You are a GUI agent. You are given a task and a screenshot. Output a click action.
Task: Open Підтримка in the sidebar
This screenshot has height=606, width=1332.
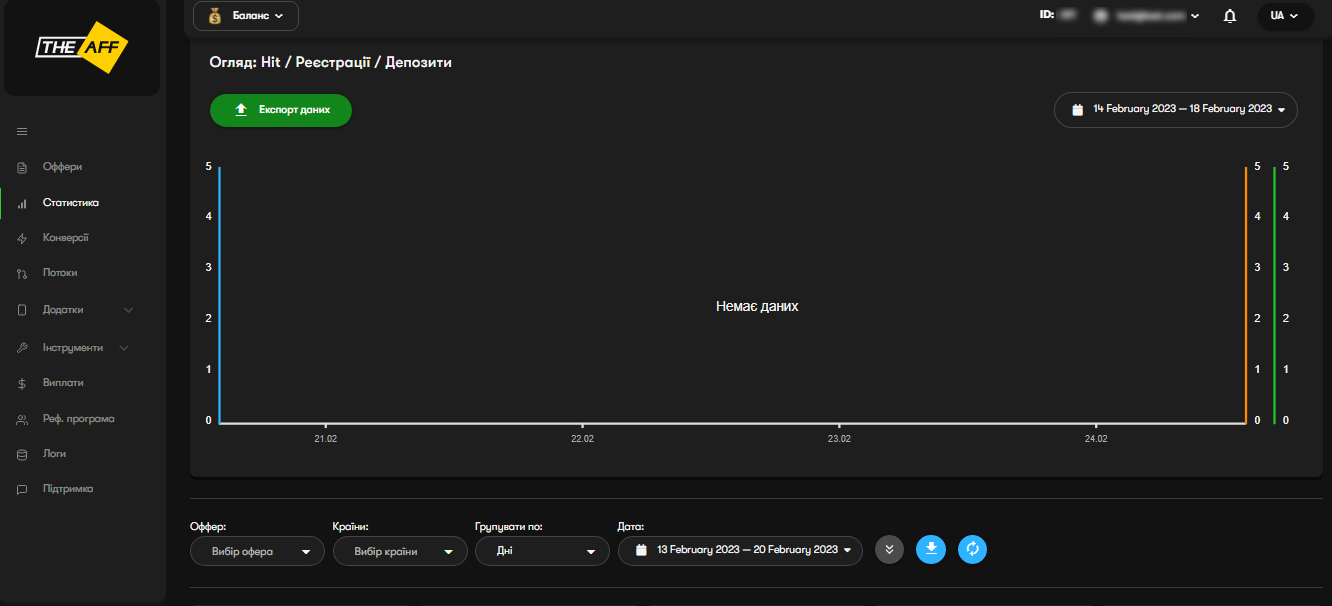tap(67, 489)
